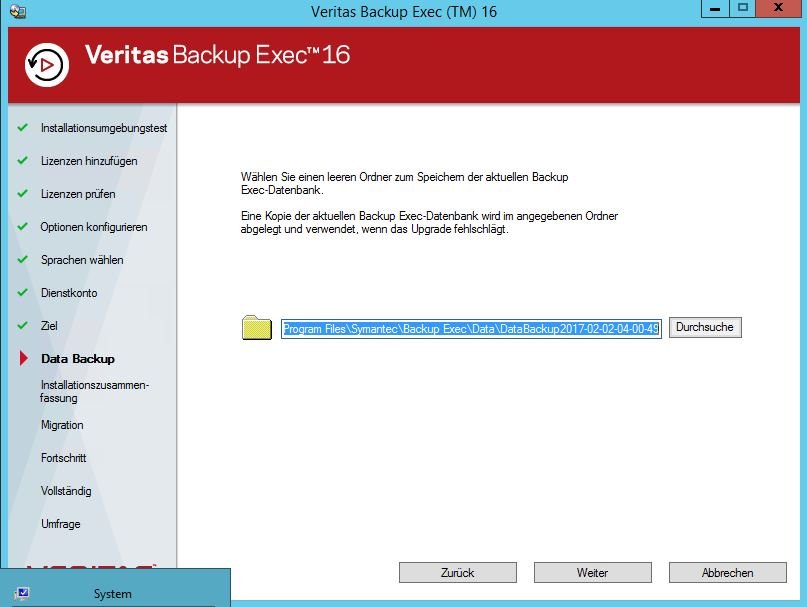Screen dimensions: 807x607
Task: Maximize the installer window
Action: 742,9
